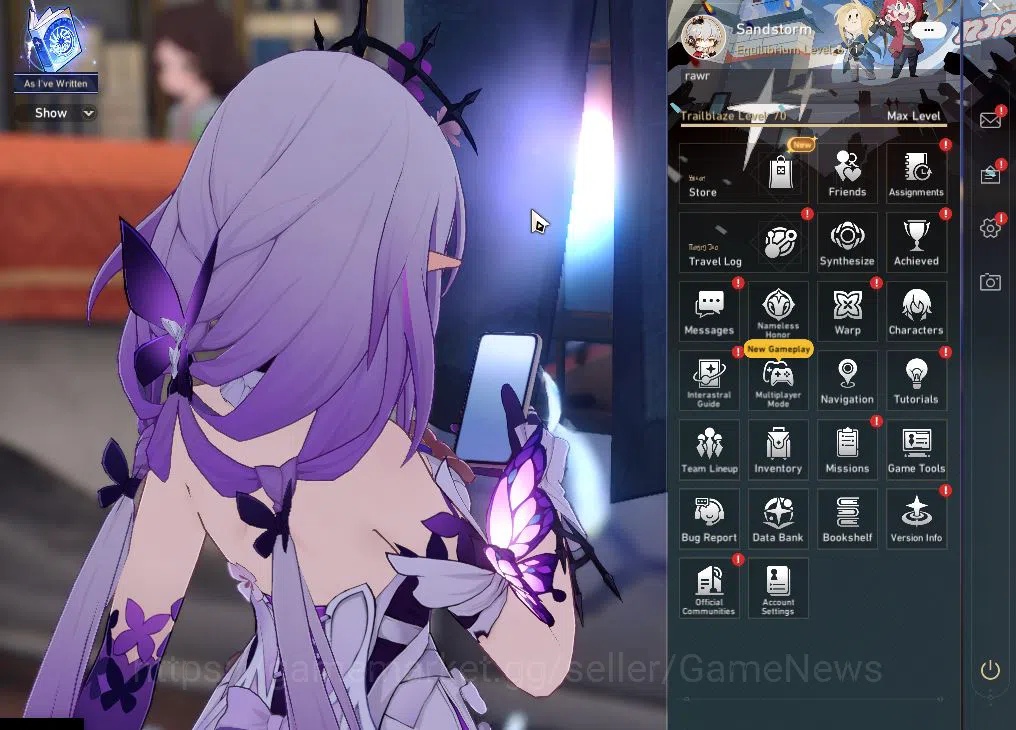Click the Max Level text
Viewport: 1016px width, 730px height.
913,116
